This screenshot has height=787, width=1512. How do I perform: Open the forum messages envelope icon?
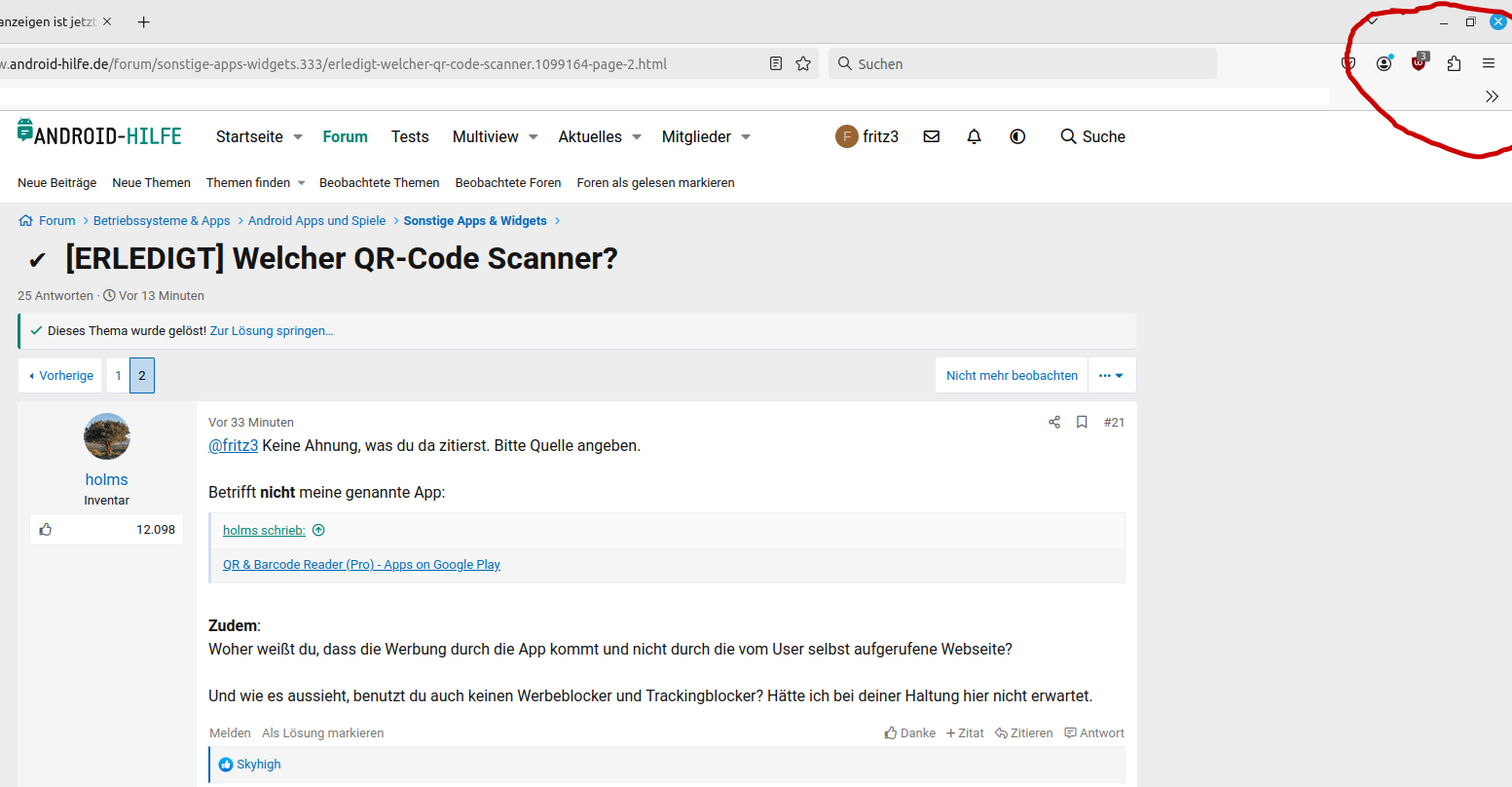(x=932, y=136)
